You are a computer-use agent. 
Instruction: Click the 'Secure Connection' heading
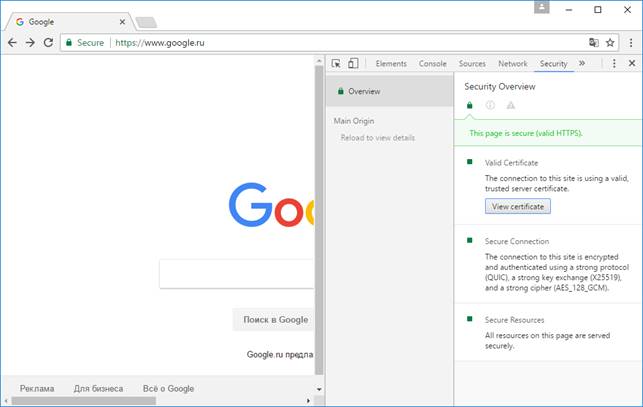click(x=517, y=241)
